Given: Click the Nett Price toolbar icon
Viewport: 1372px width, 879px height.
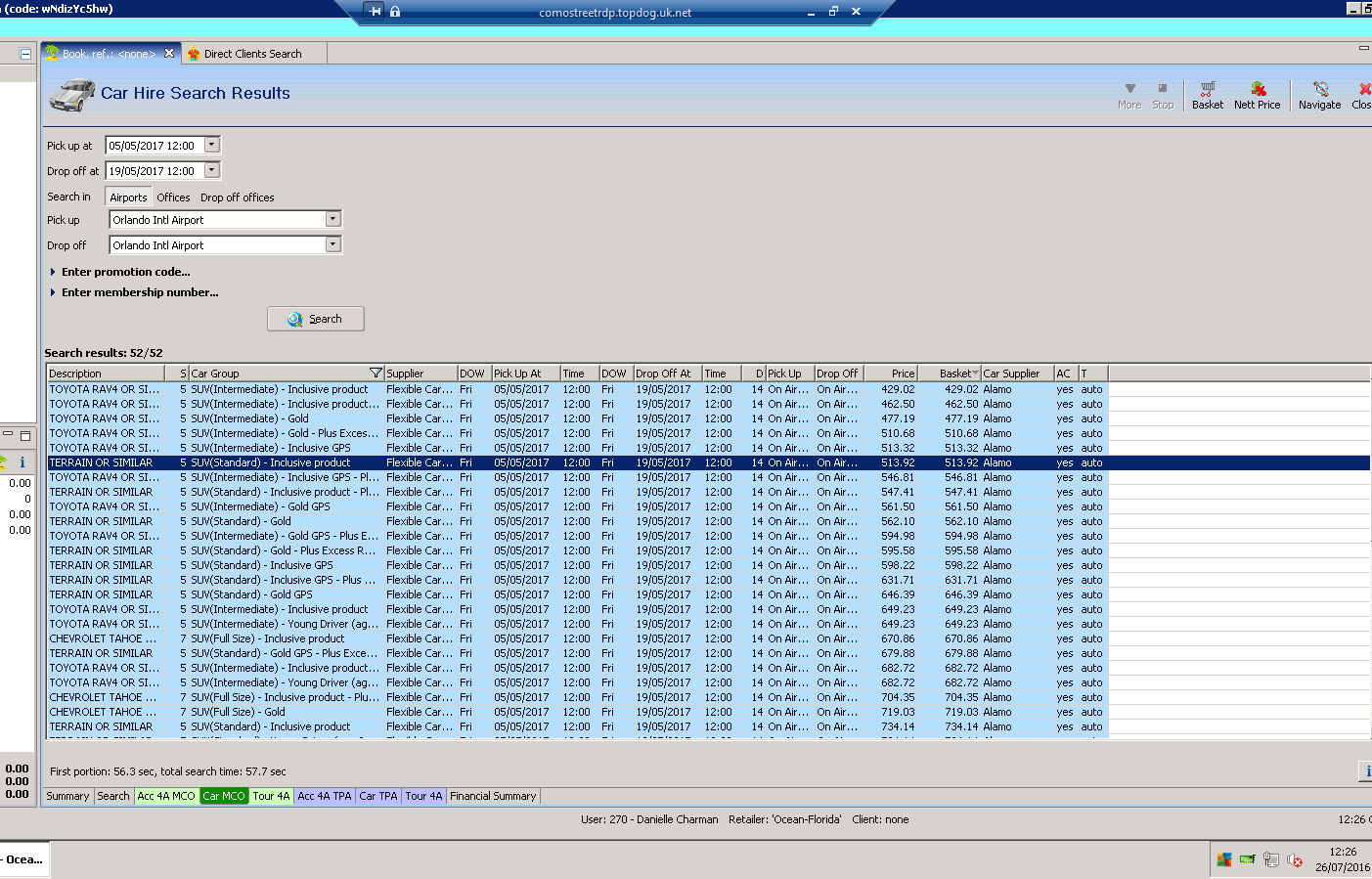Looking at the screenshot, I should pyautogui.click(x=1257, y=95).
